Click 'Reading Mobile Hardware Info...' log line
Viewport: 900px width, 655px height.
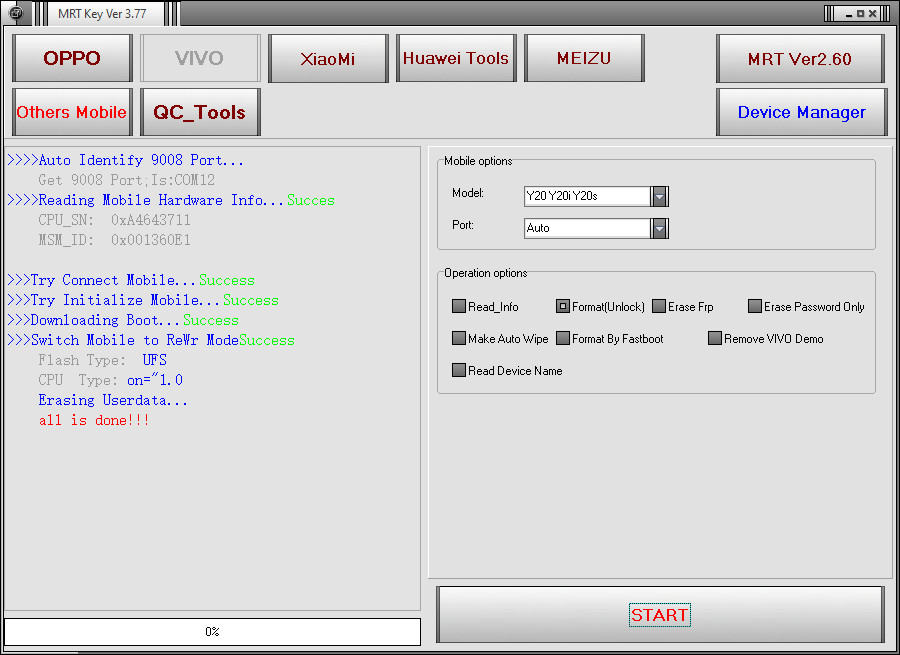click(x=171, y=200)
